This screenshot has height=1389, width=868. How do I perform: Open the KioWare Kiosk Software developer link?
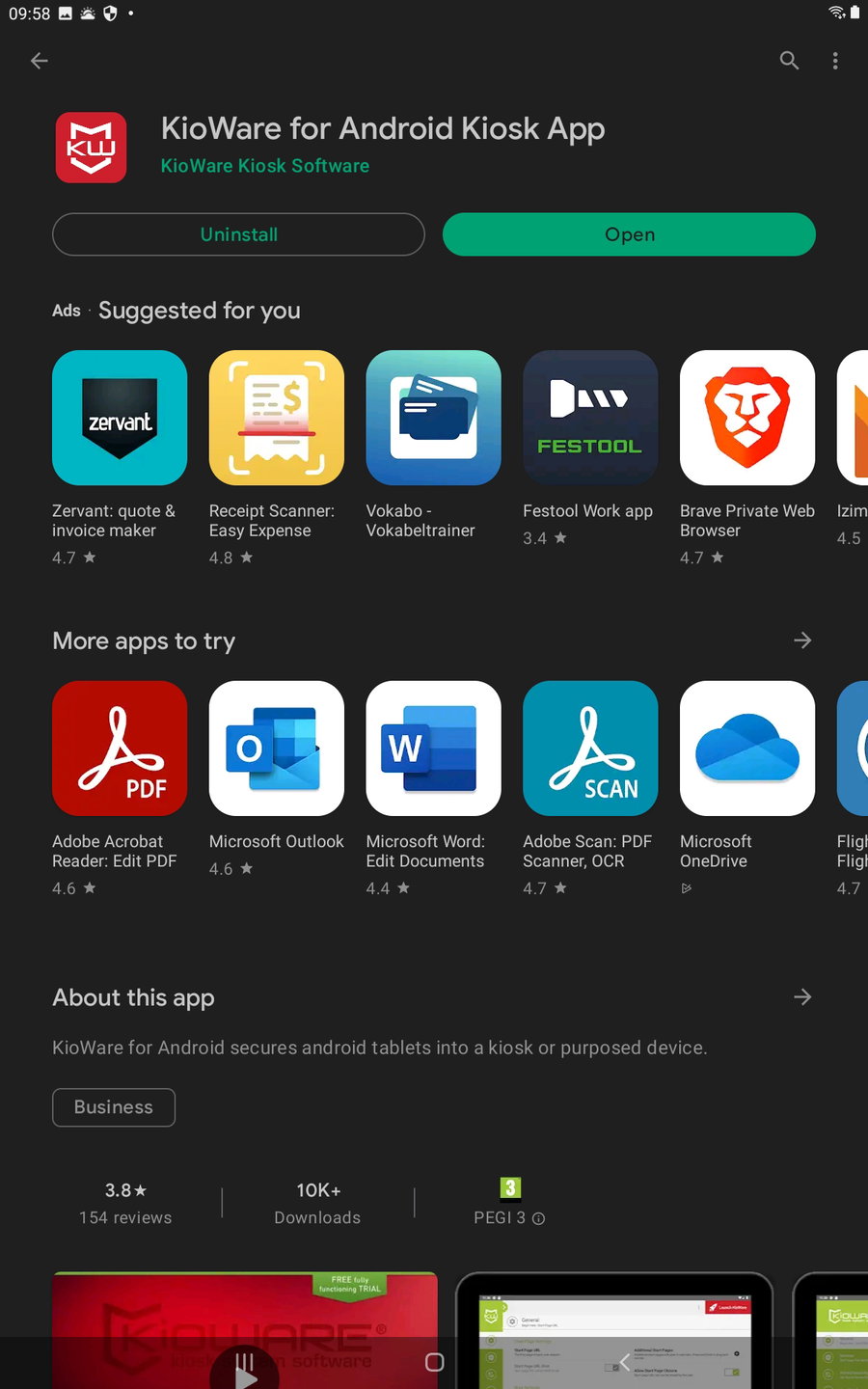point(265,166)
